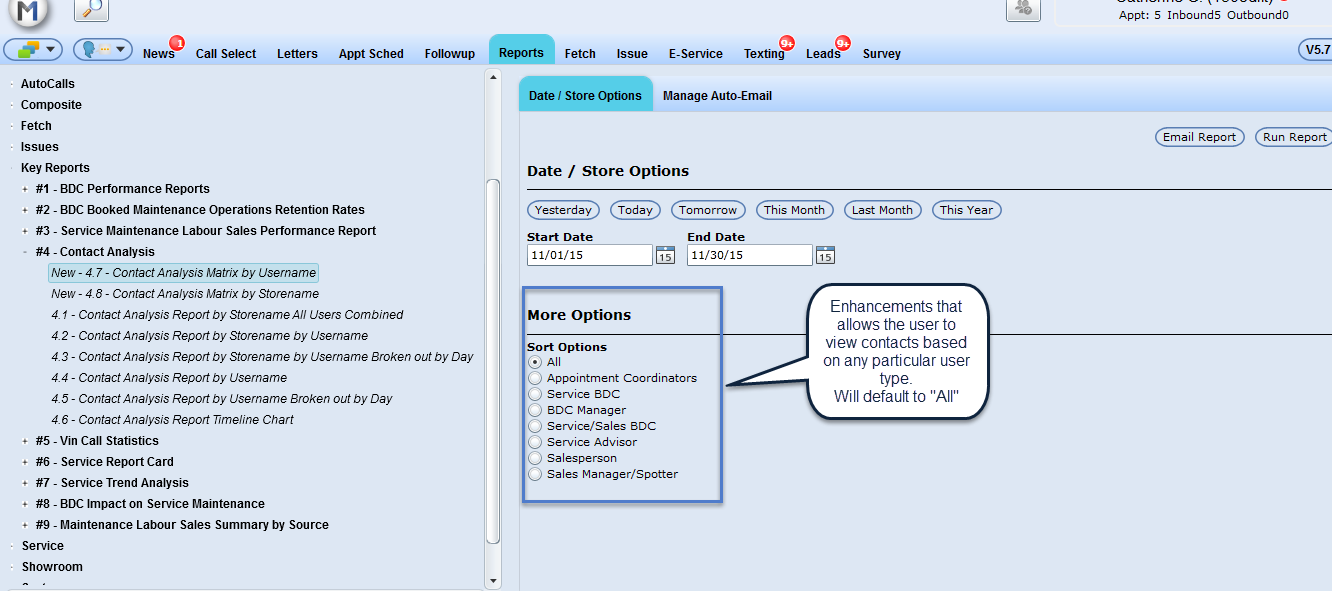1332x591 pixels.
Task: Click the tree panel scroll down arrow
Action: (x=493, y=580)
